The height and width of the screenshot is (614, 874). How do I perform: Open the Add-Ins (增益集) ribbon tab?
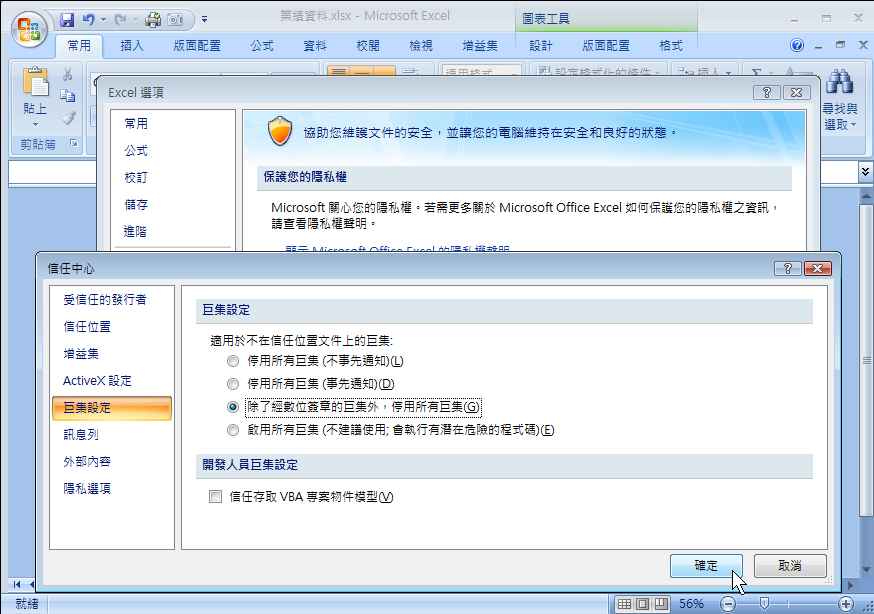click(x=479, y=46)
